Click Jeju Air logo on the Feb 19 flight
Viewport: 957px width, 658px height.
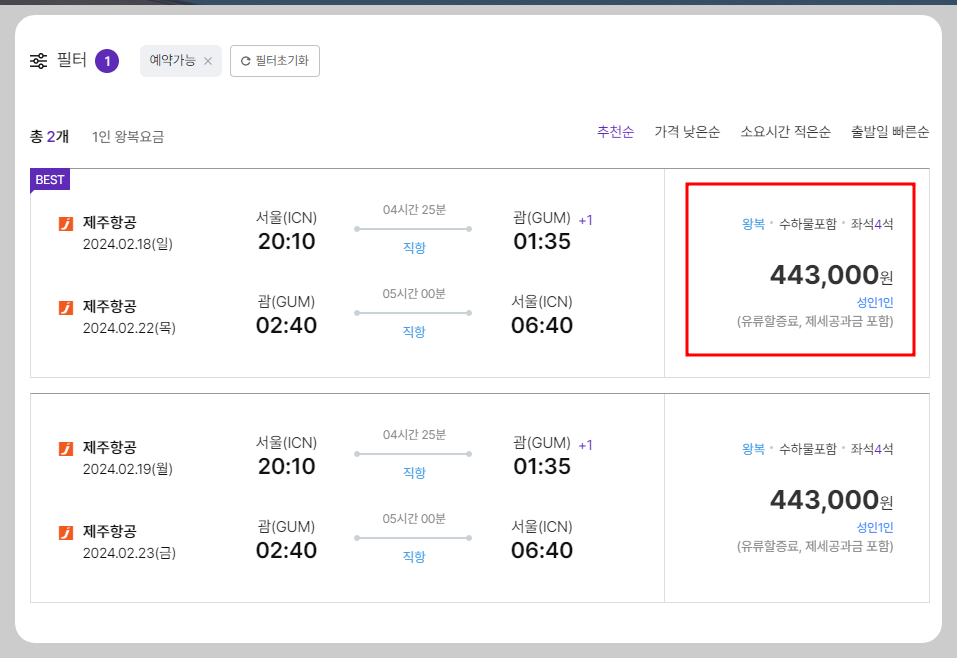coord(65,448)
